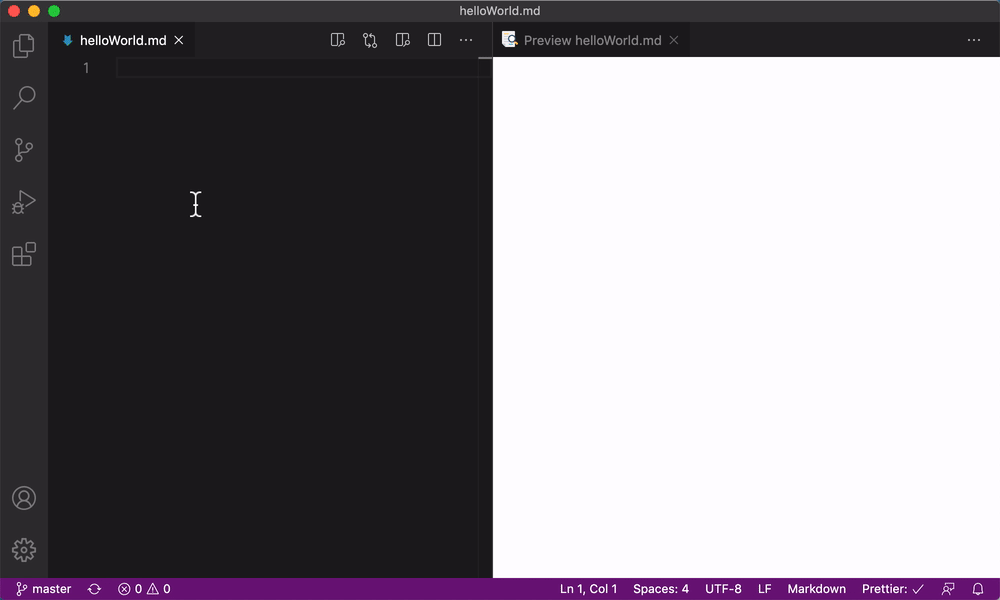The height and width of the screenshot is (600, 1000).
Task: Click Ln 1, Col 1 status entry
Action: (x=589, y=589)
